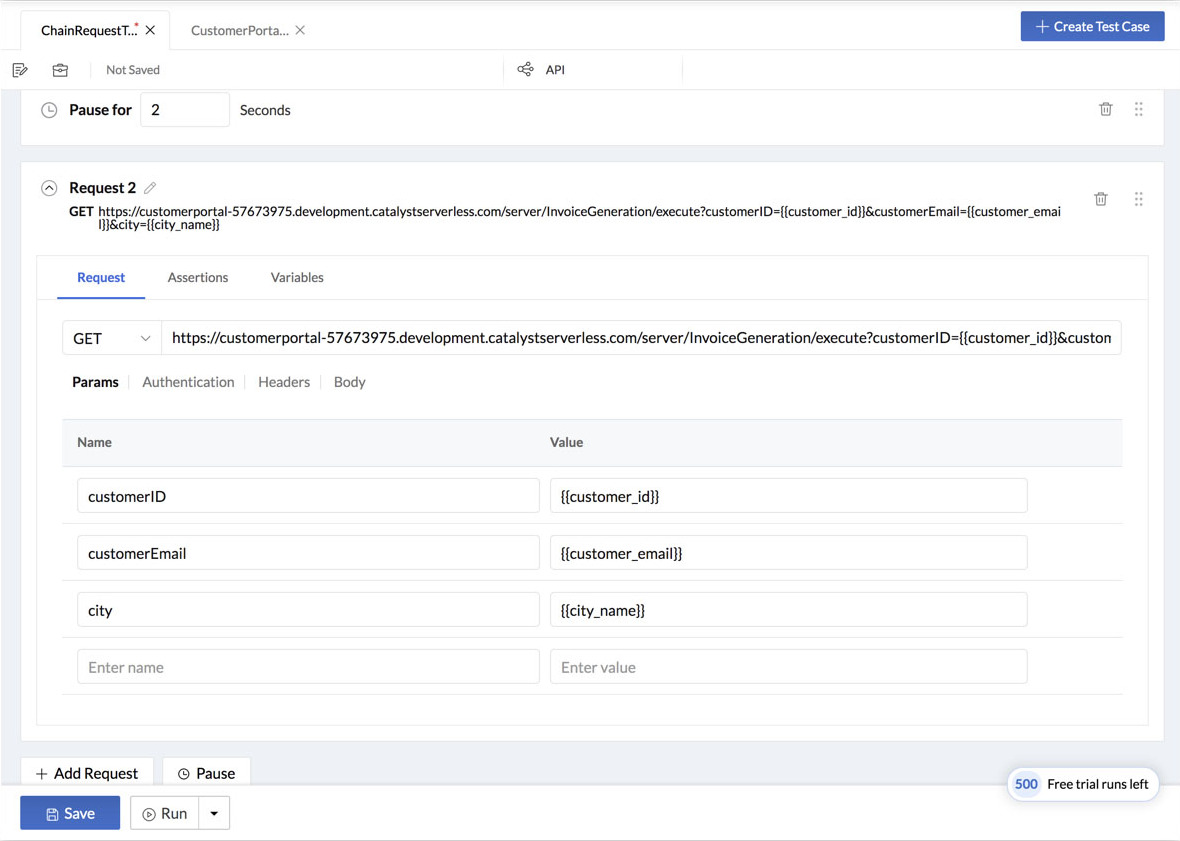
Task: Open the Run options dropdown arrow
Action: pos(214,813)
